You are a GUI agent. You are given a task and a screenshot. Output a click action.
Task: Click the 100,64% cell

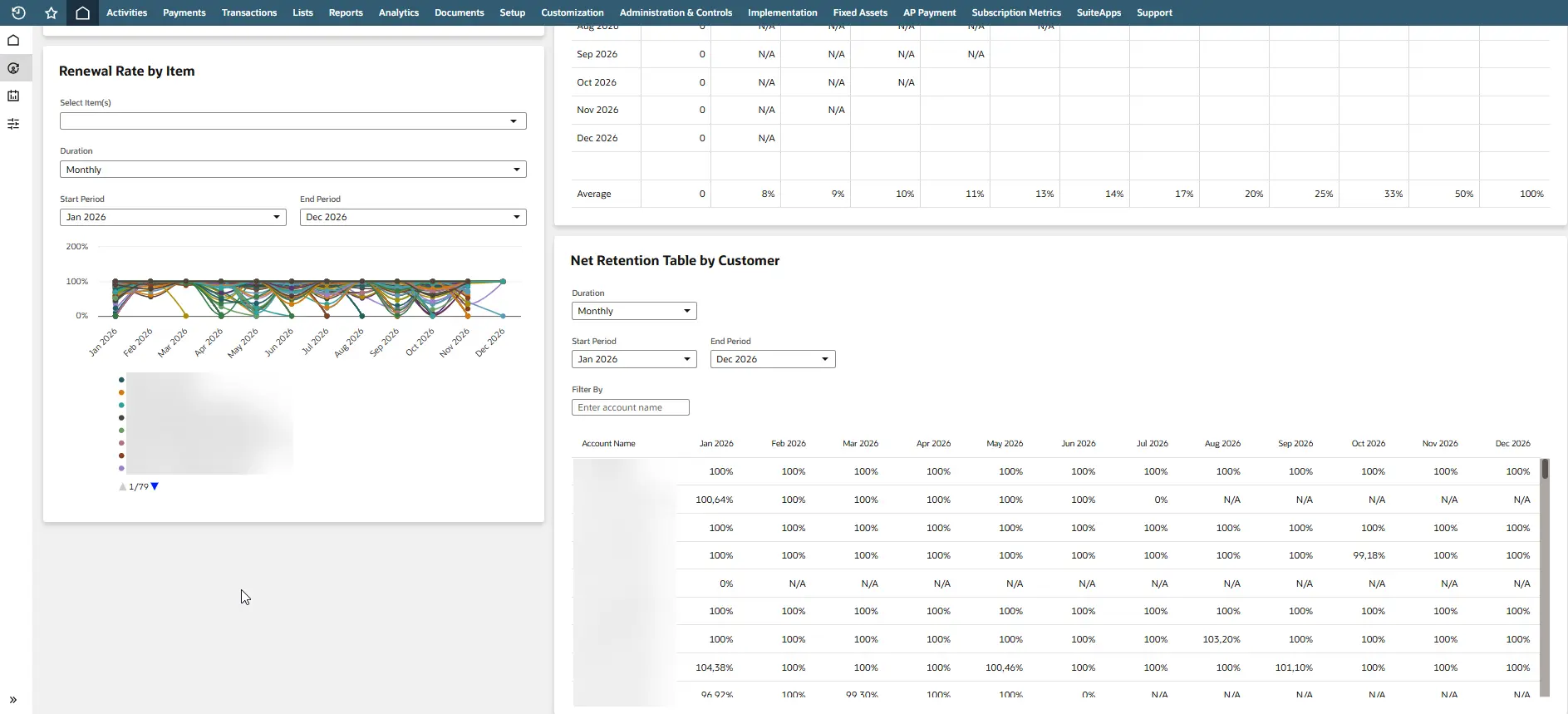[x=715, y=500]
